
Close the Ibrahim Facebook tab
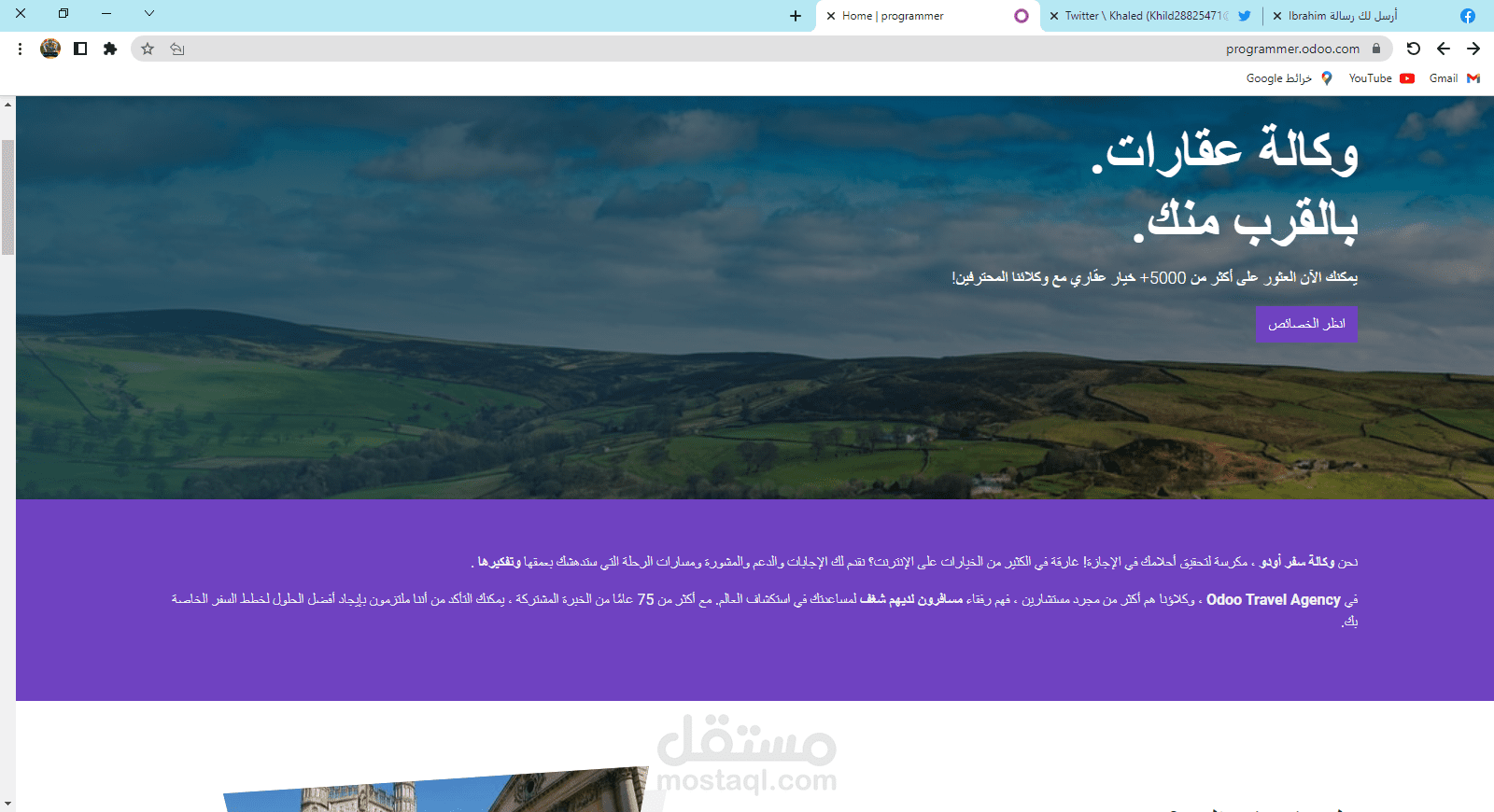click(x=1277, y=16)
